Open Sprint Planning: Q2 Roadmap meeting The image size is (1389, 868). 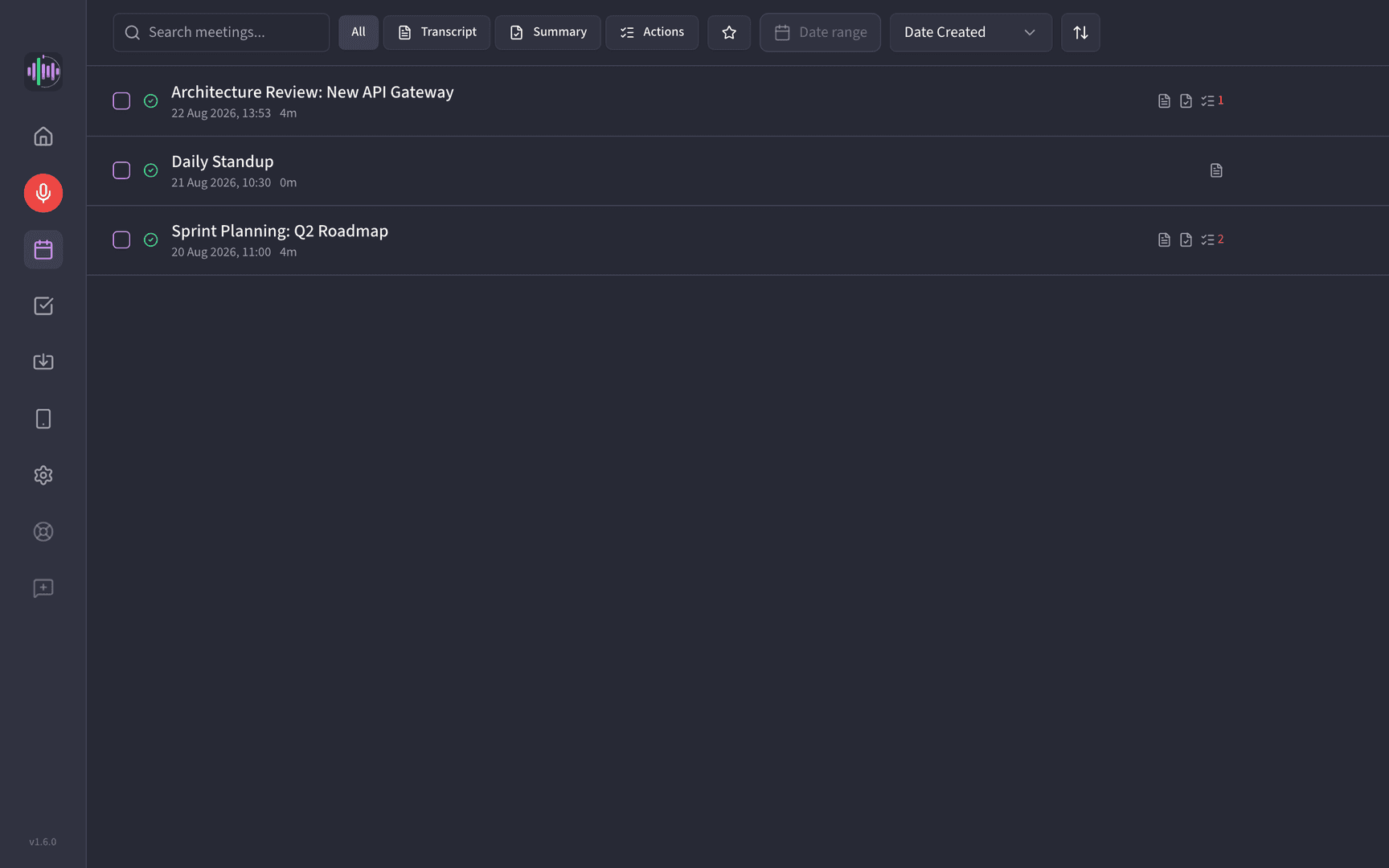pos(280,231)
